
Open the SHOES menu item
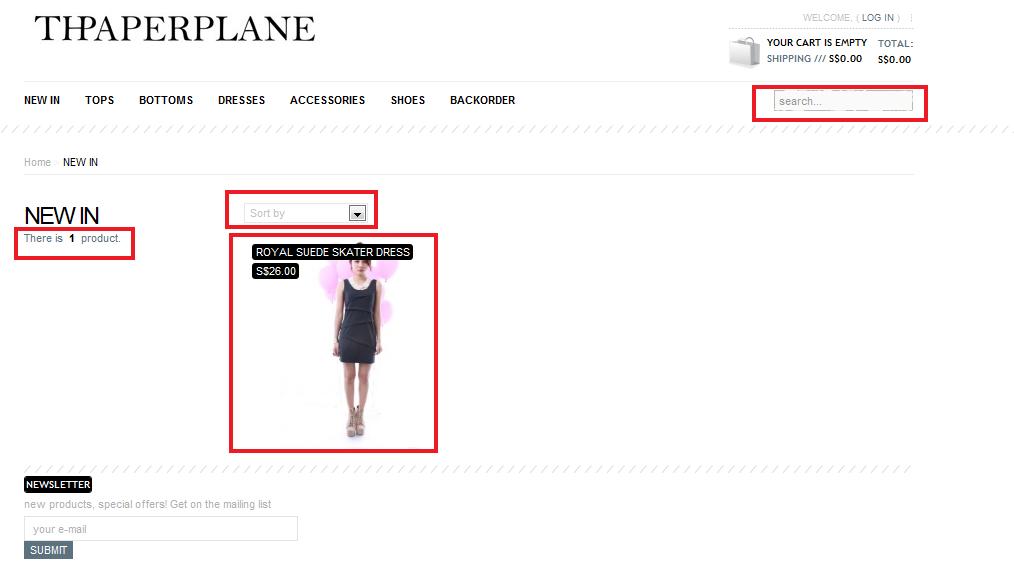(x=407, y=100)
